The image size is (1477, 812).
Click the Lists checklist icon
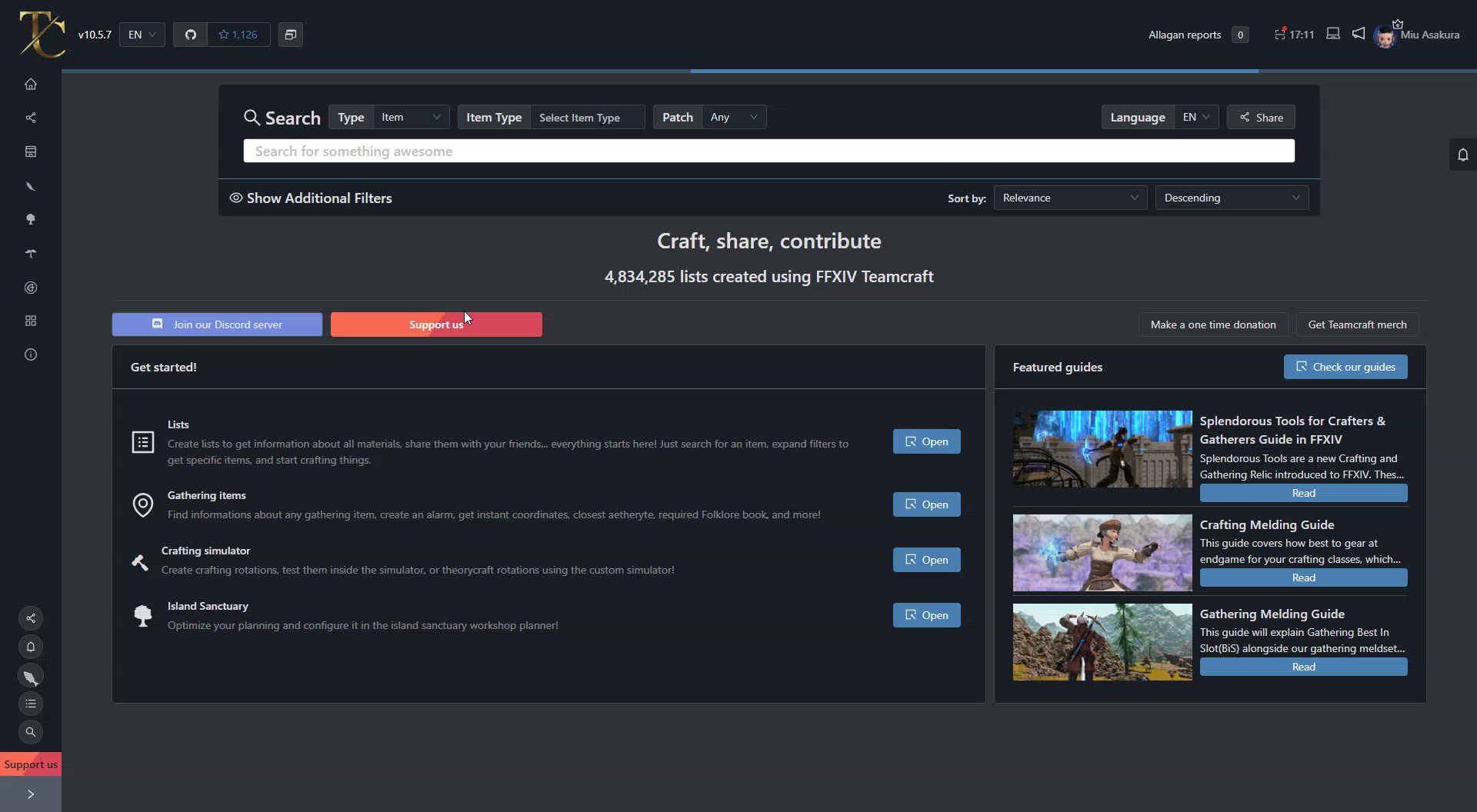pyautogui.click(x=143, y=442)
